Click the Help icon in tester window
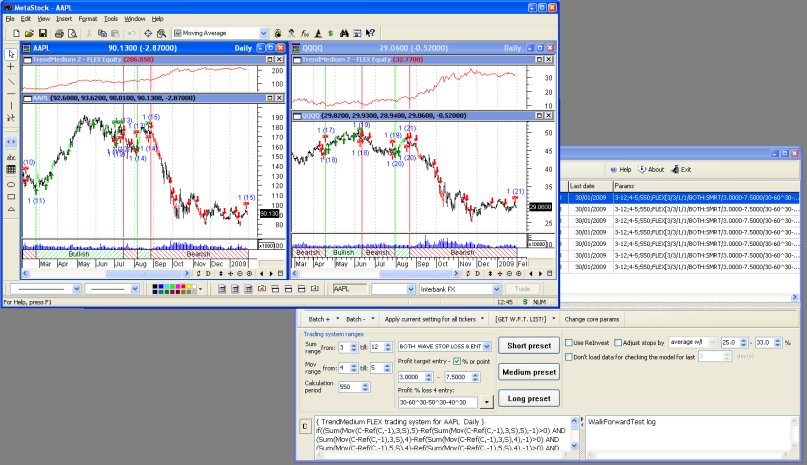 pyautogui.click(x=619, y=169)
